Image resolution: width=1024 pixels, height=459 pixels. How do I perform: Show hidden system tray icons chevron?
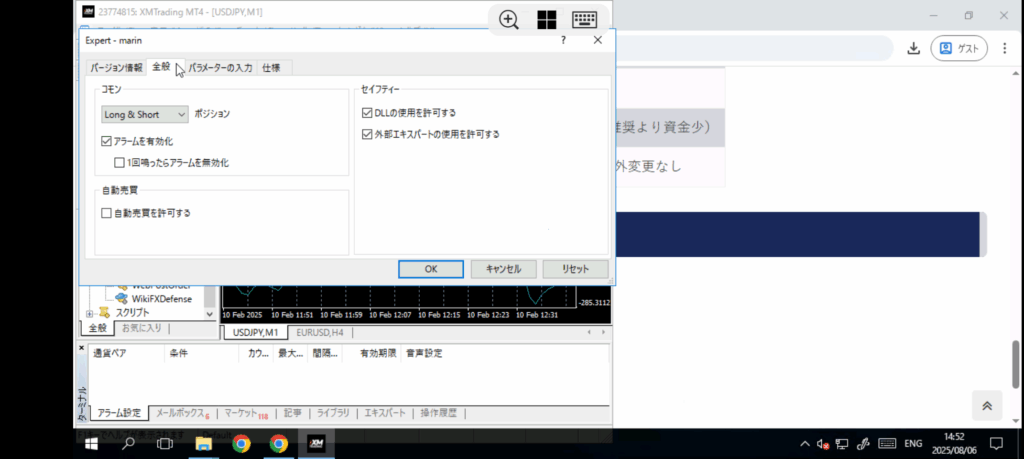coord(804,443)
